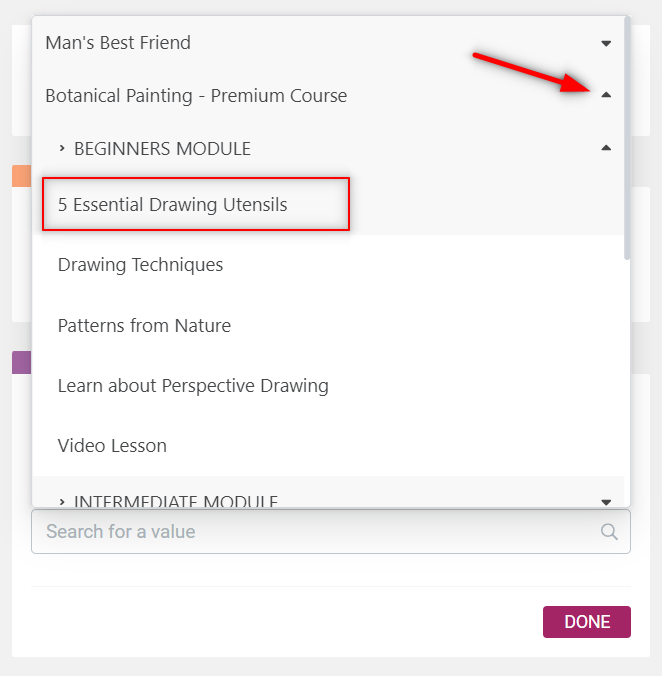Pick the Patterns from Nature lesson
The height and width of the screenshot is (676, 662).
(x=144, y=326)
